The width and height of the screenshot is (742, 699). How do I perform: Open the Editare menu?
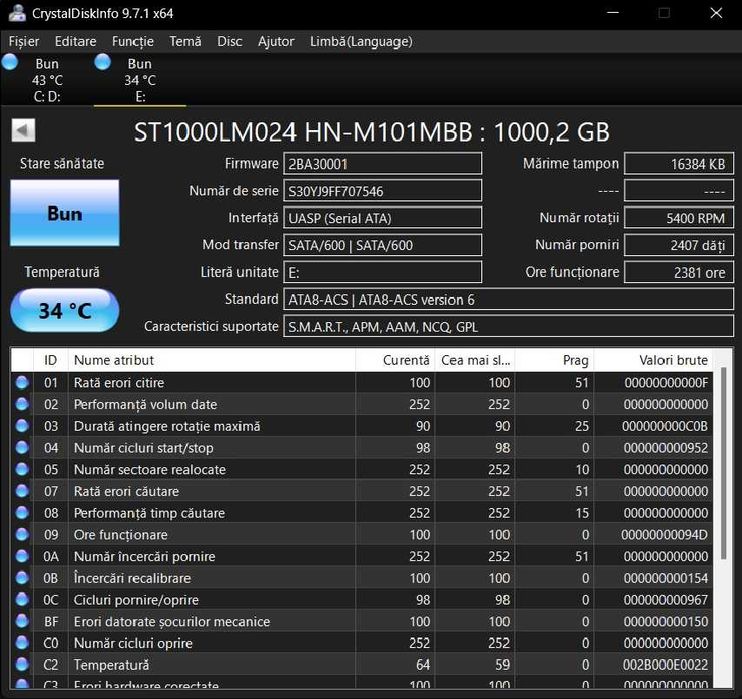75,42
